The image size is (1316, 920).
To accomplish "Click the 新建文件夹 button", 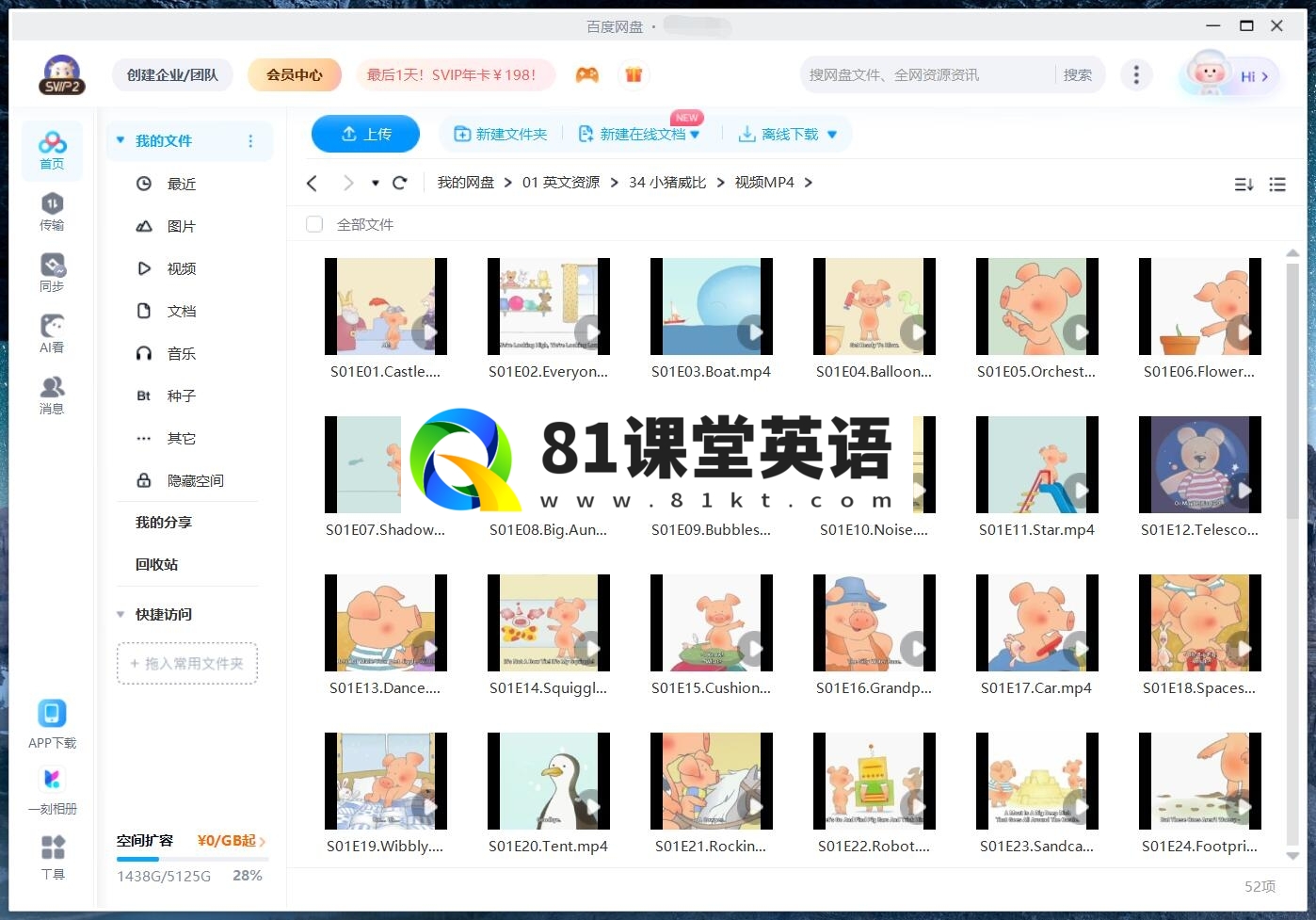I will coord(500,135).
